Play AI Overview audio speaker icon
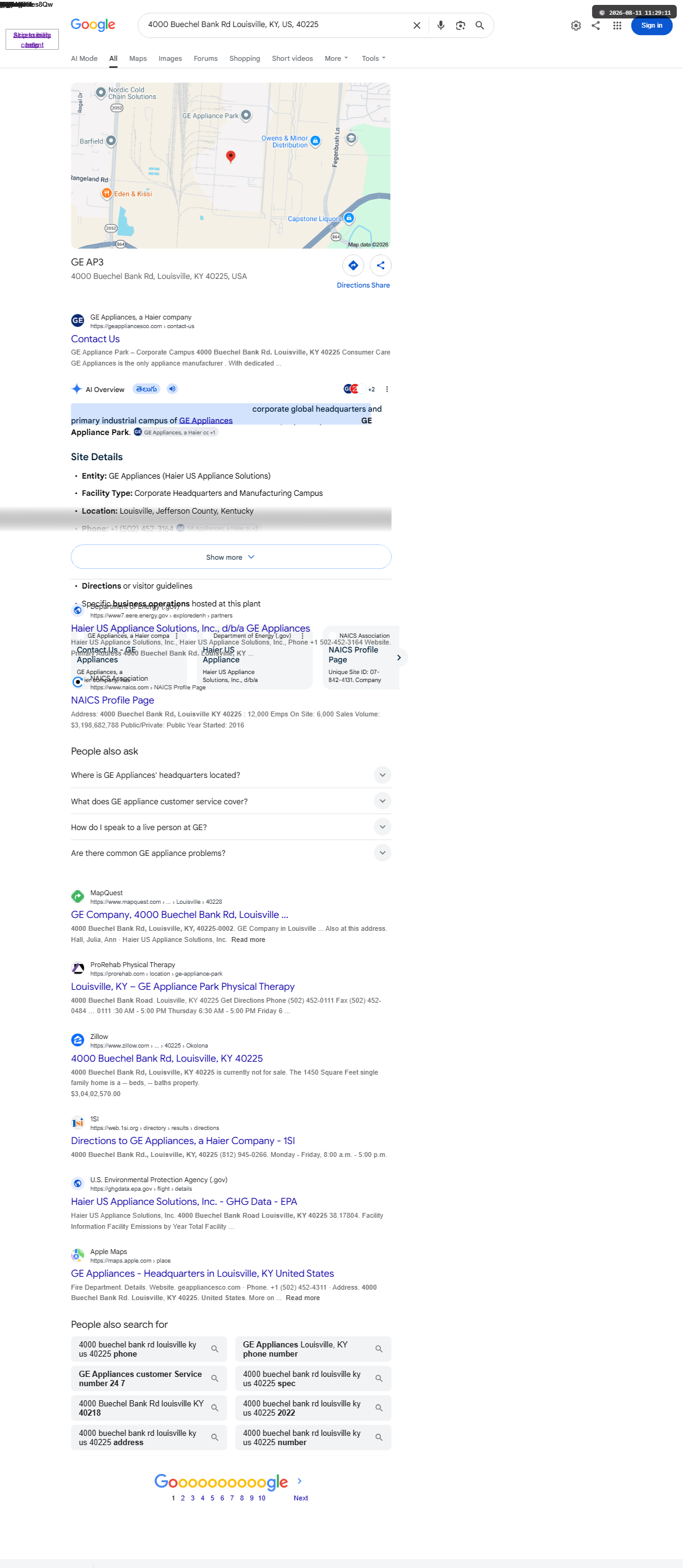 173,389
